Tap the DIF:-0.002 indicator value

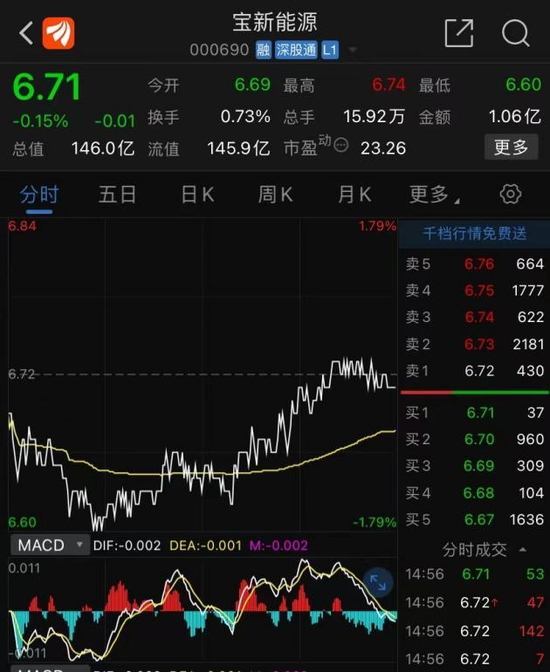click(127, 546)
